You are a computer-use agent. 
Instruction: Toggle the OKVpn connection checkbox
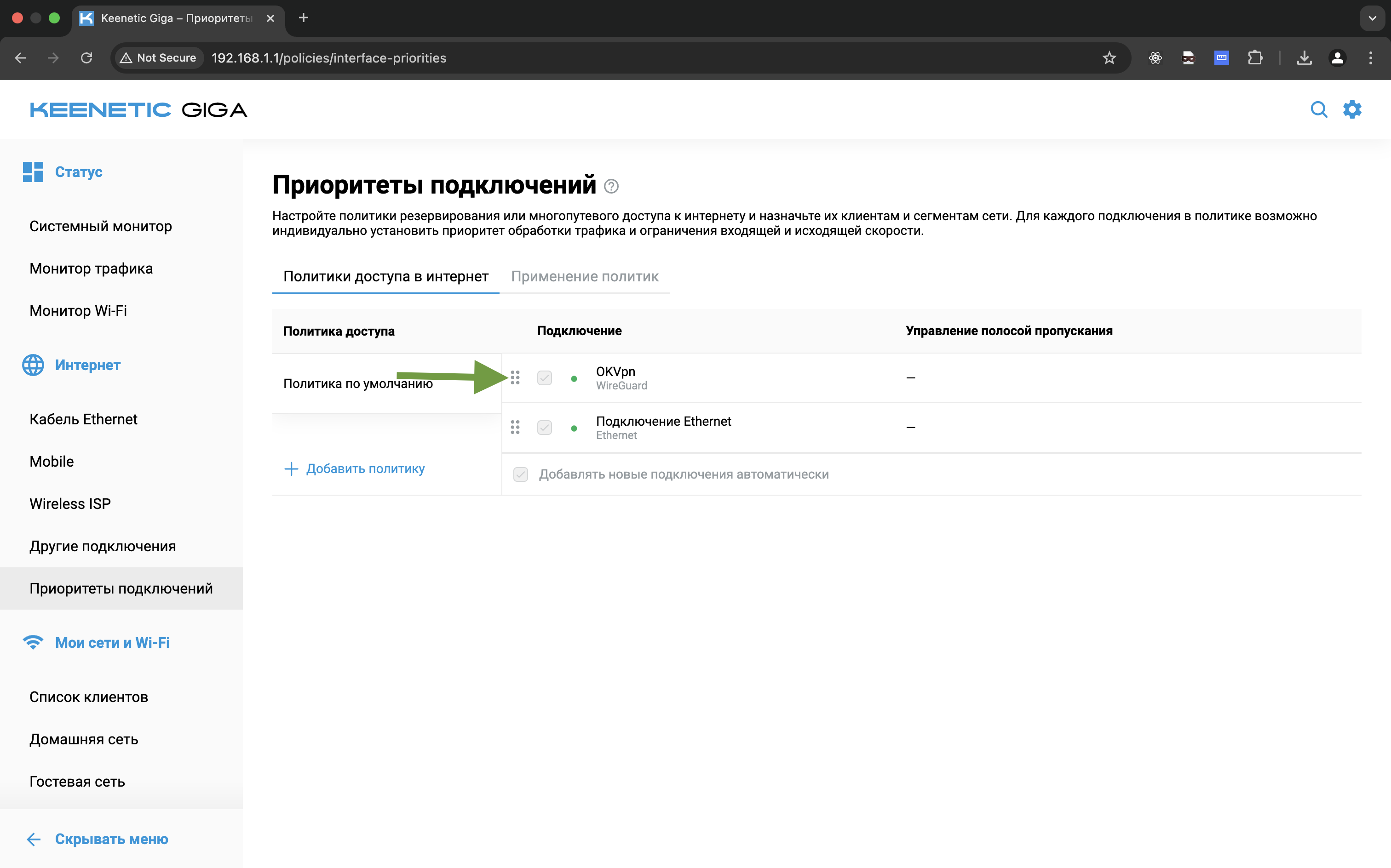click(545, 378)
